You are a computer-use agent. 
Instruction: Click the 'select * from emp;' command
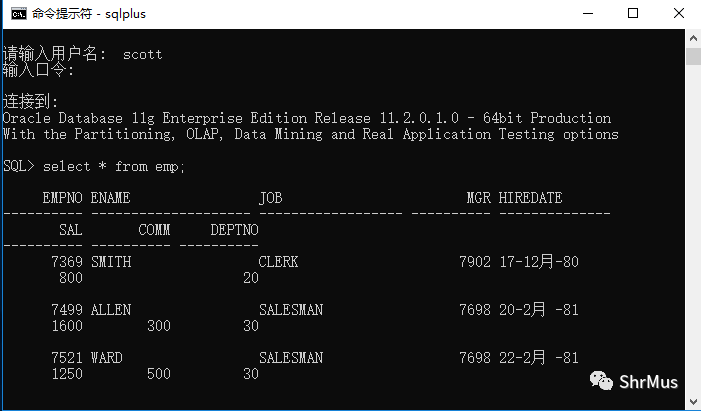114,166
